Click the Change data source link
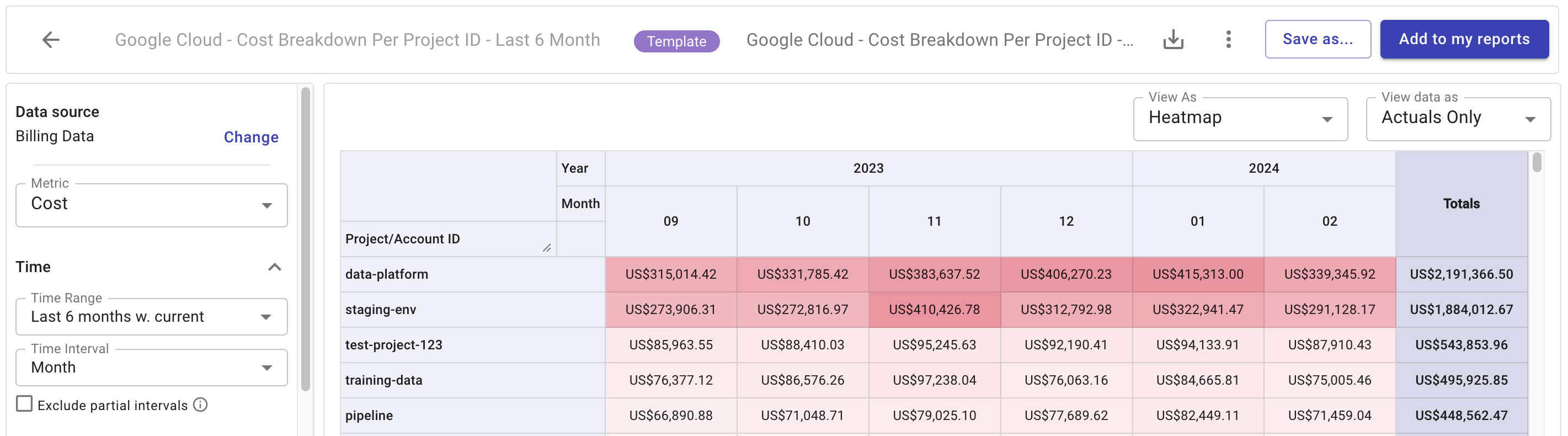 tap(251, 137)
